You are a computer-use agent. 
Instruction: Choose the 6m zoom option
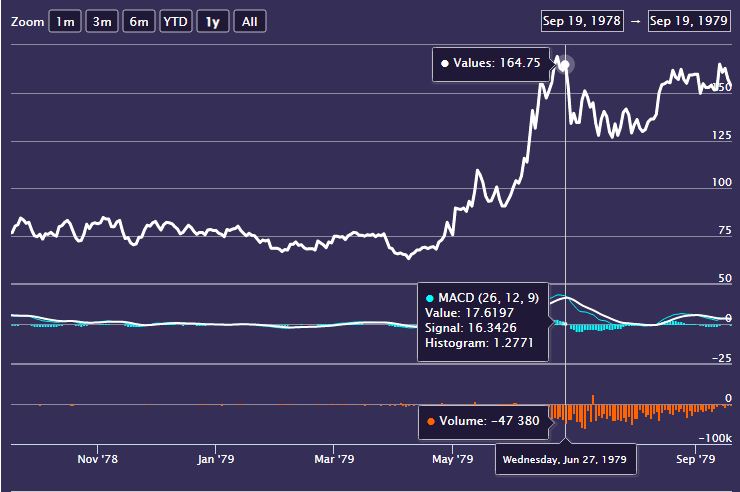[138, 22]
